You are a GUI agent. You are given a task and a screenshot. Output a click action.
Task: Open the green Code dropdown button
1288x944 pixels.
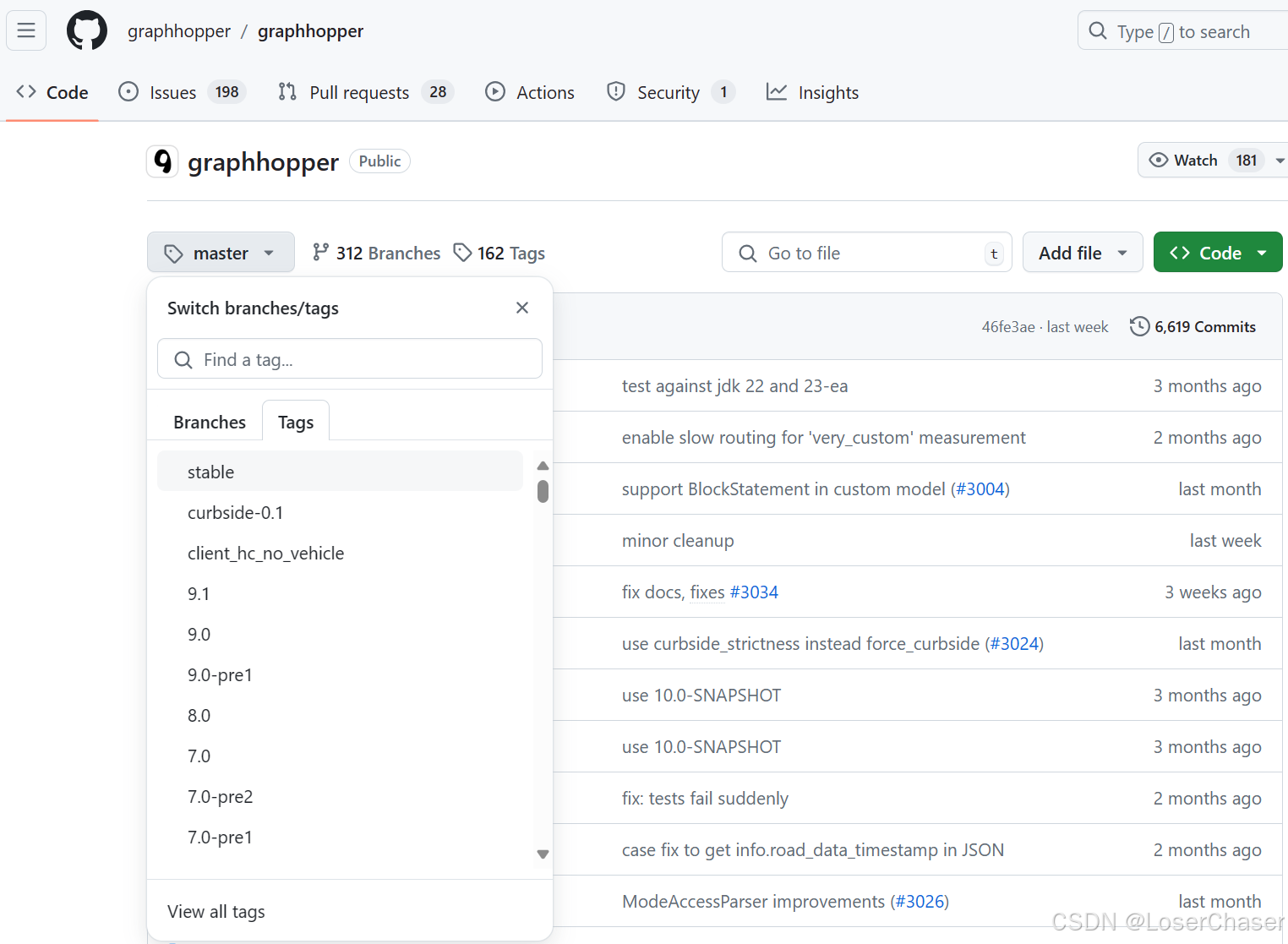[1218, 253]
